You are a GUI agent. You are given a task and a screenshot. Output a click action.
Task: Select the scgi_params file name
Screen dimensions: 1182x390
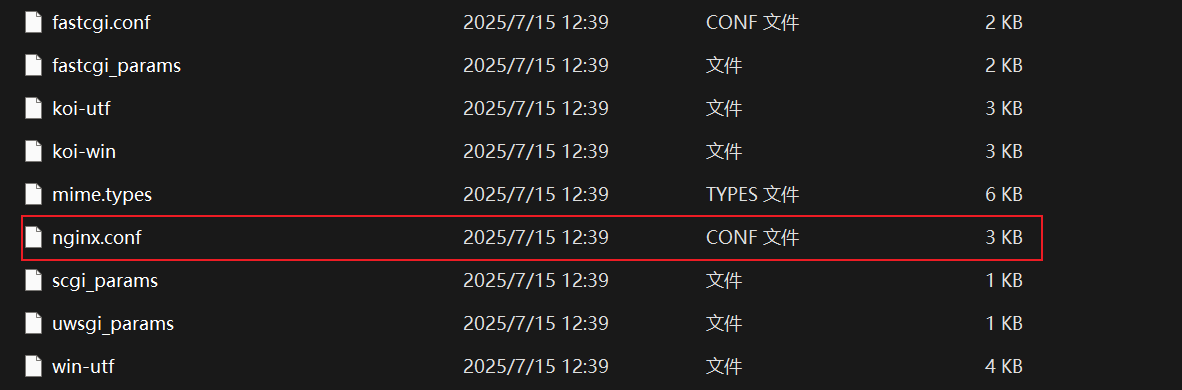pyautogui.click(x=105, y=281)
